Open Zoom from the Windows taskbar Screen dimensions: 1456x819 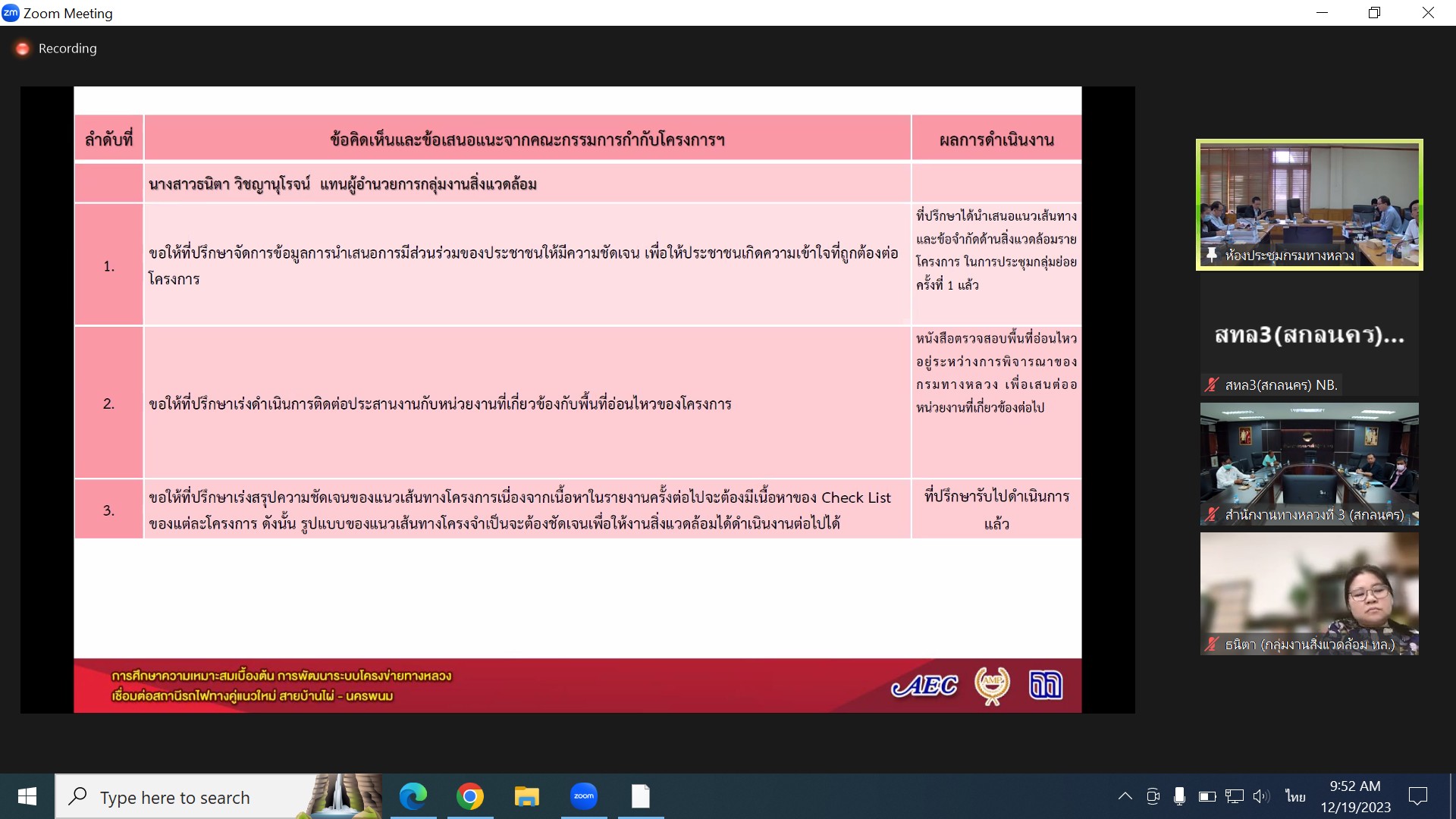click(583, 796)
